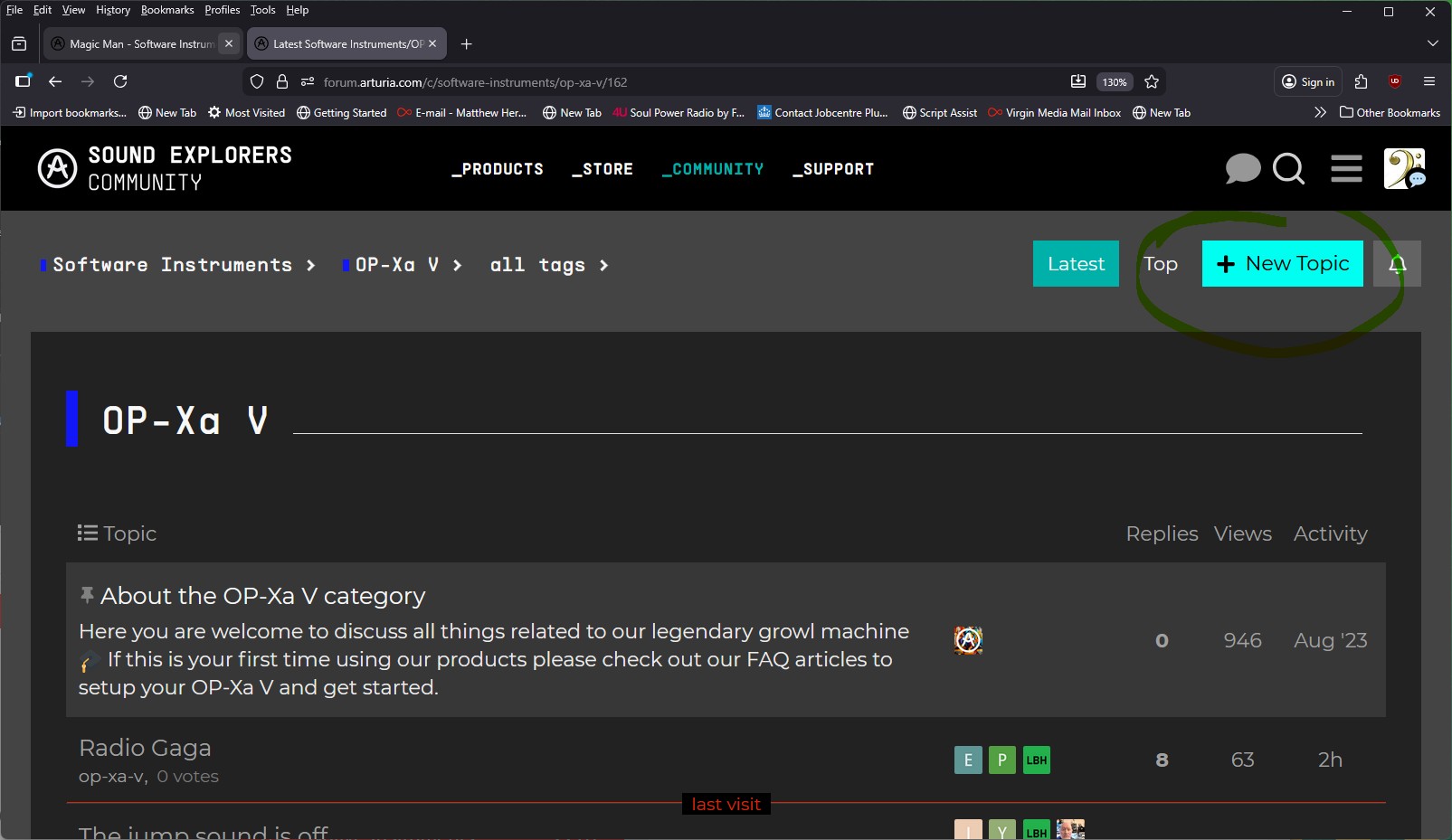
Task: Click the notification bell icon
Action: click(x=1397, y=264)
